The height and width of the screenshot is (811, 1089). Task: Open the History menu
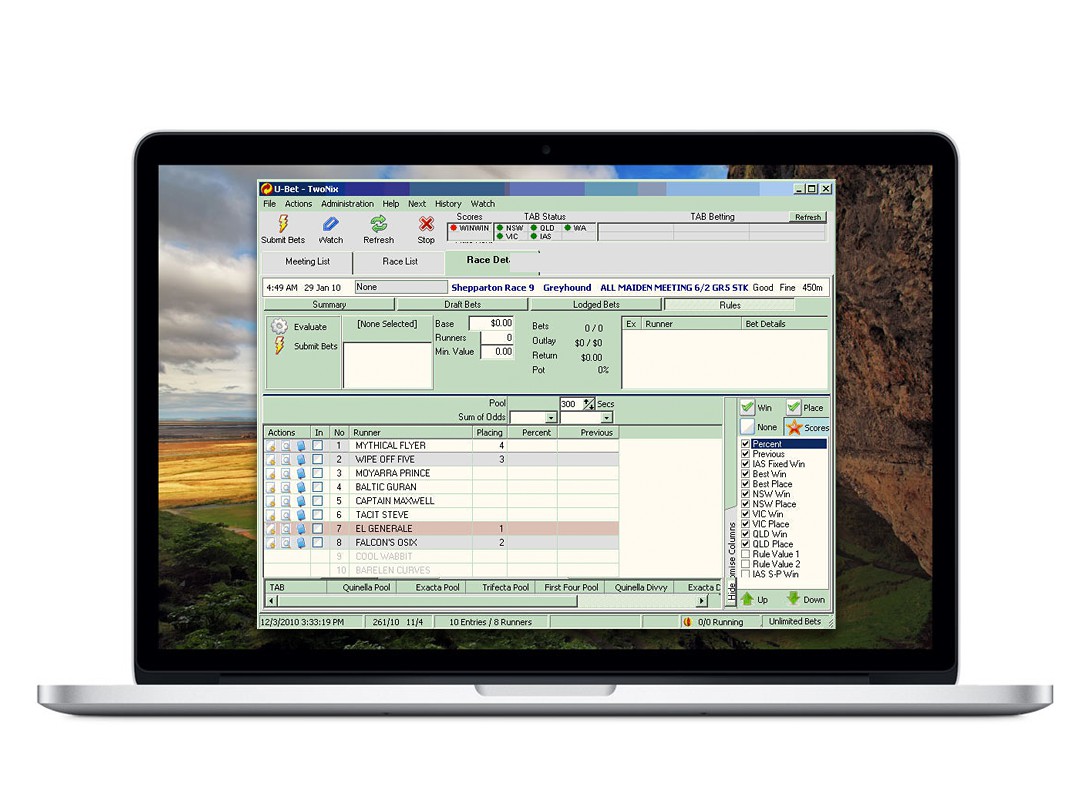tap(448, 203)
